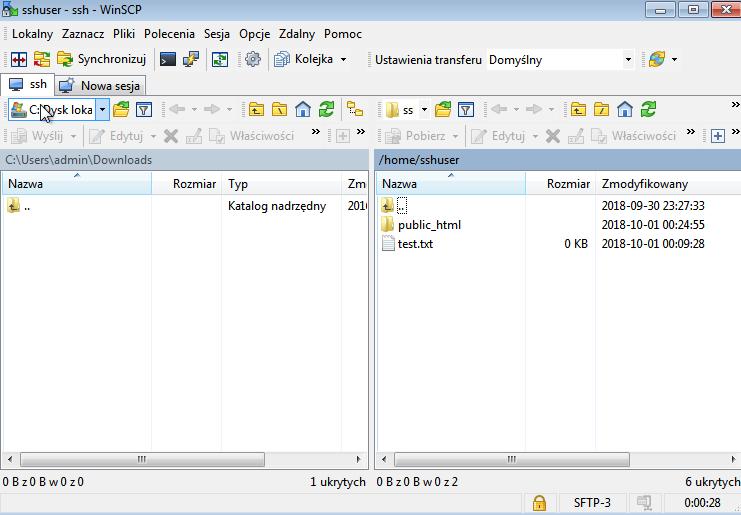
Task: Click the Kolejka queue button
Action: (x=304, y=60)
